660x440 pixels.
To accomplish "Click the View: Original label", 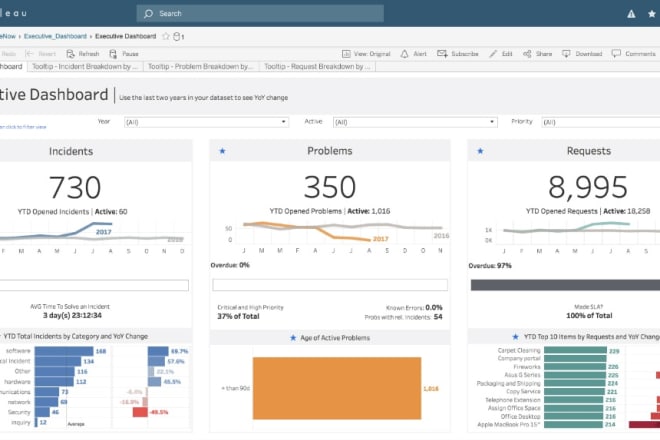I will point(372,54).
